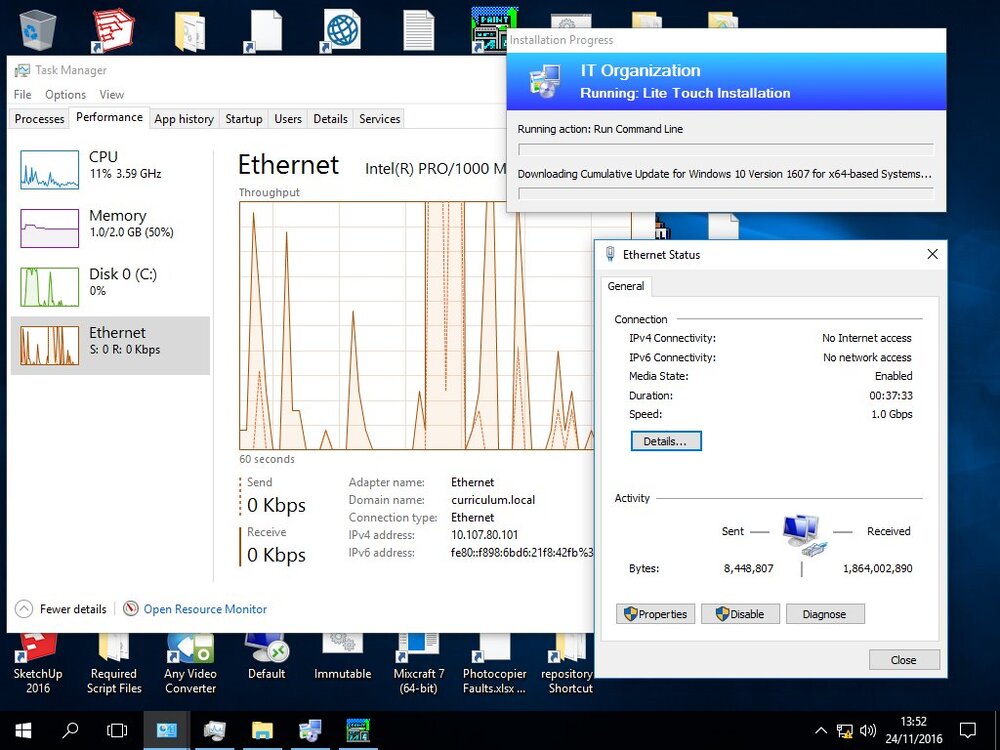Click the Speed value 1.0 Gbps
The height and width of the screenshot is (750, 1000).
tap(892, 414)
